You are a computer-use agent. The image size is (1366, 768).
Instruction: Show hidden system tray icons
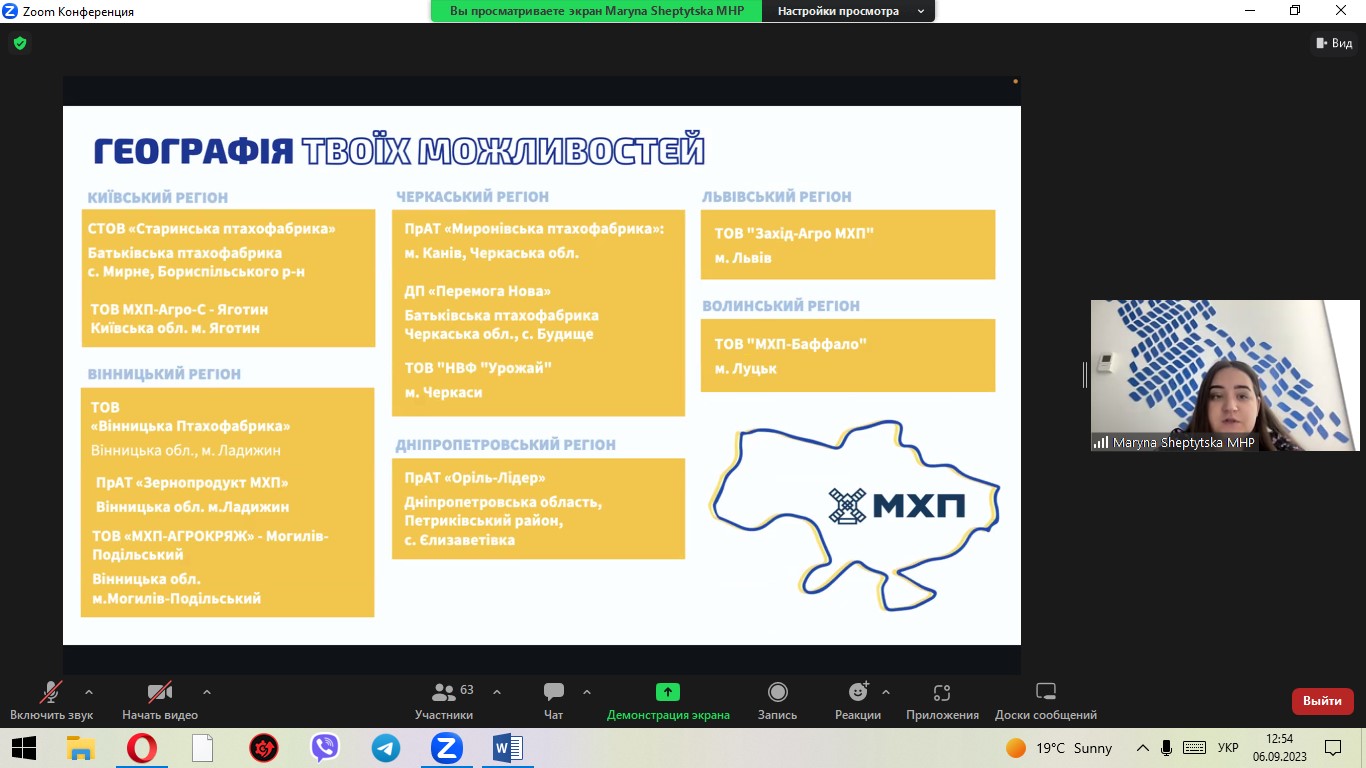click(1143, 748)
